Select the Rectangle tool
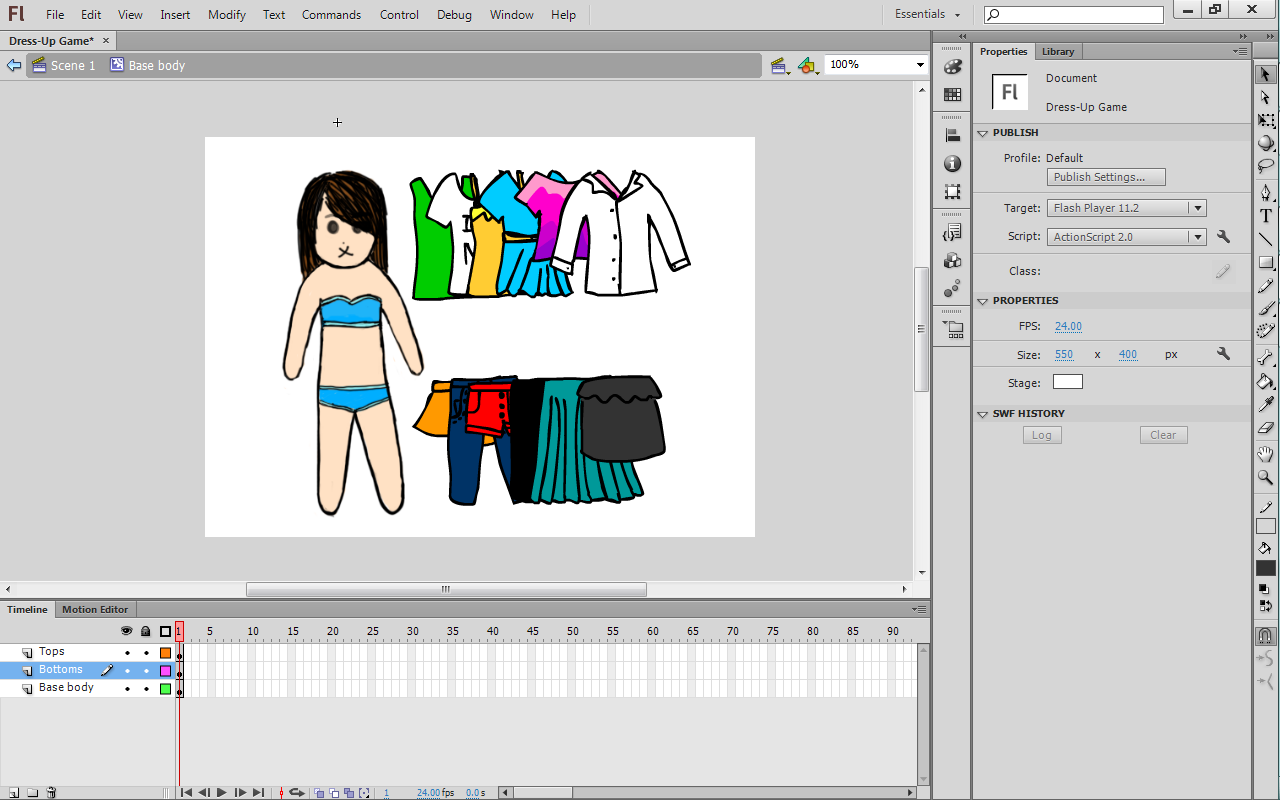Viewport: 1280px width, 800px height. 1266,263
